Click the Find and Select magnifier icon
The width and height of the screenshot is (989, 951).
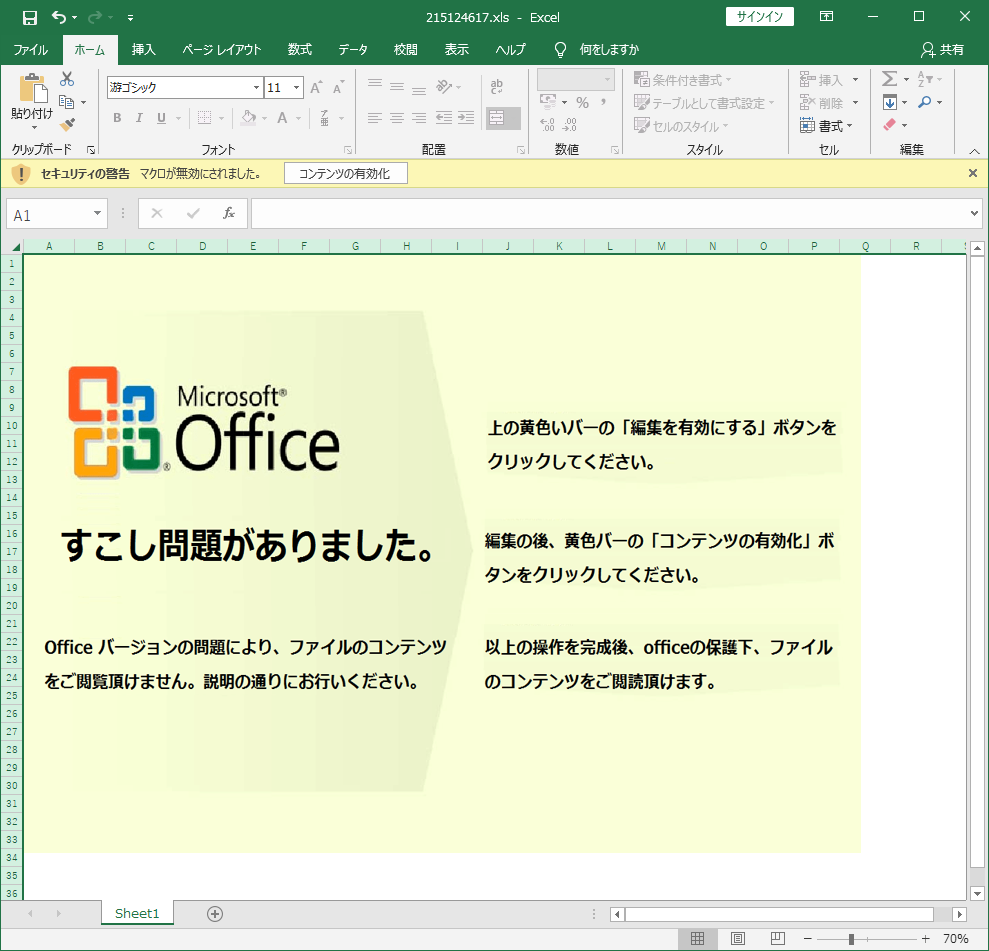tap(925, 102)
